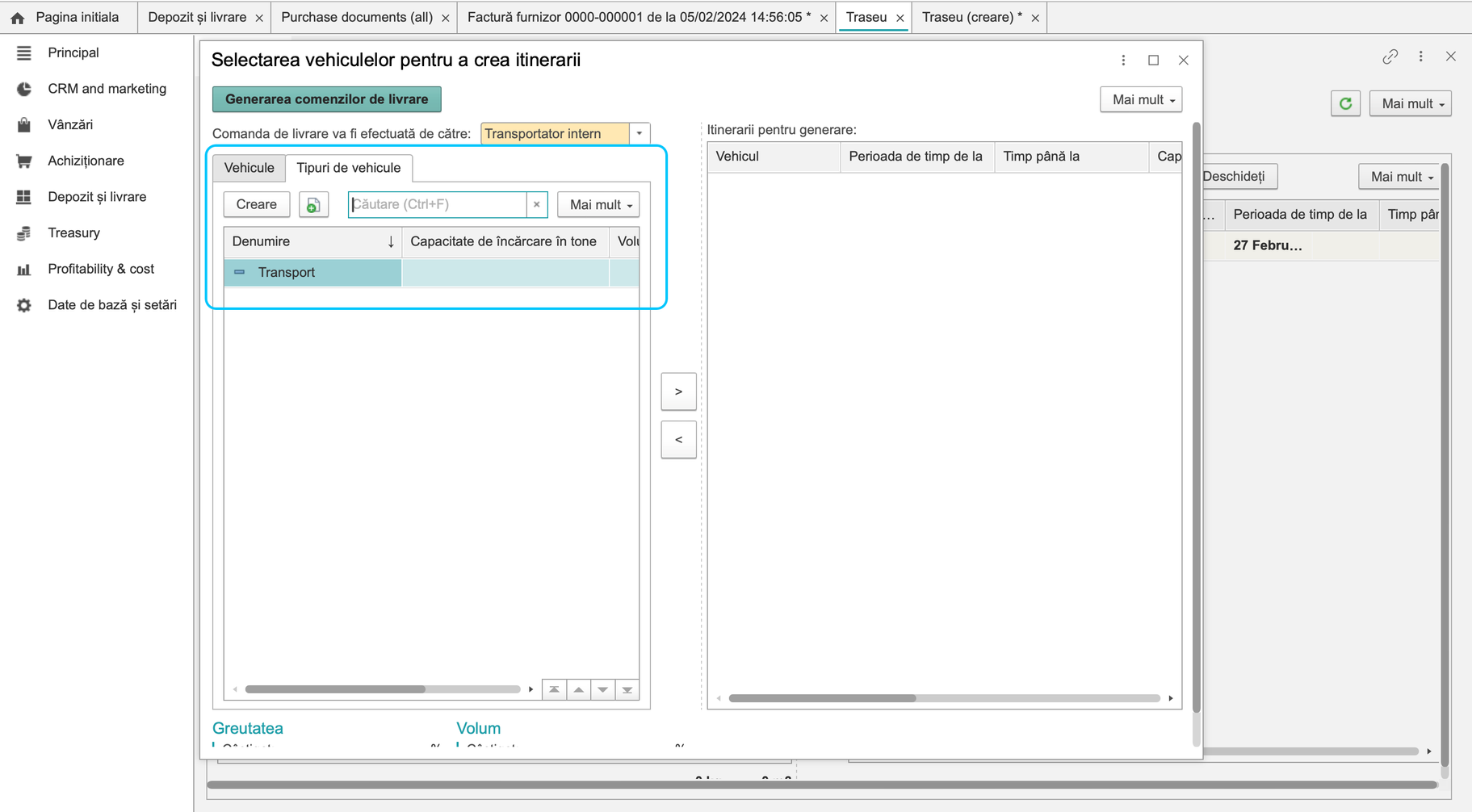Open Mai mult beside Deschideți in Traseu
Screen dimensions: 1472x812
pos(1399,177)
